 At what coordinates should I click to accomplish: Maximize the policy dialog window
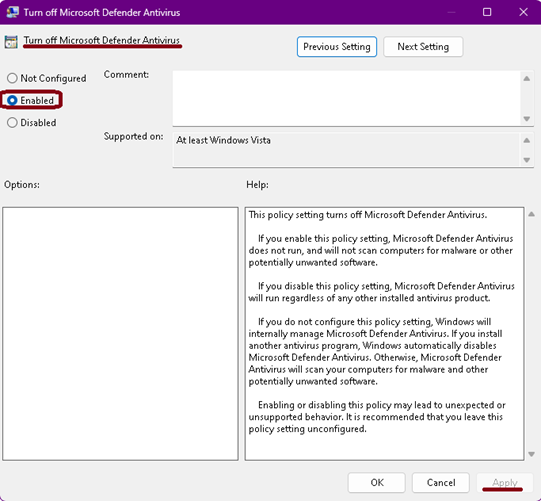(487, 12)
